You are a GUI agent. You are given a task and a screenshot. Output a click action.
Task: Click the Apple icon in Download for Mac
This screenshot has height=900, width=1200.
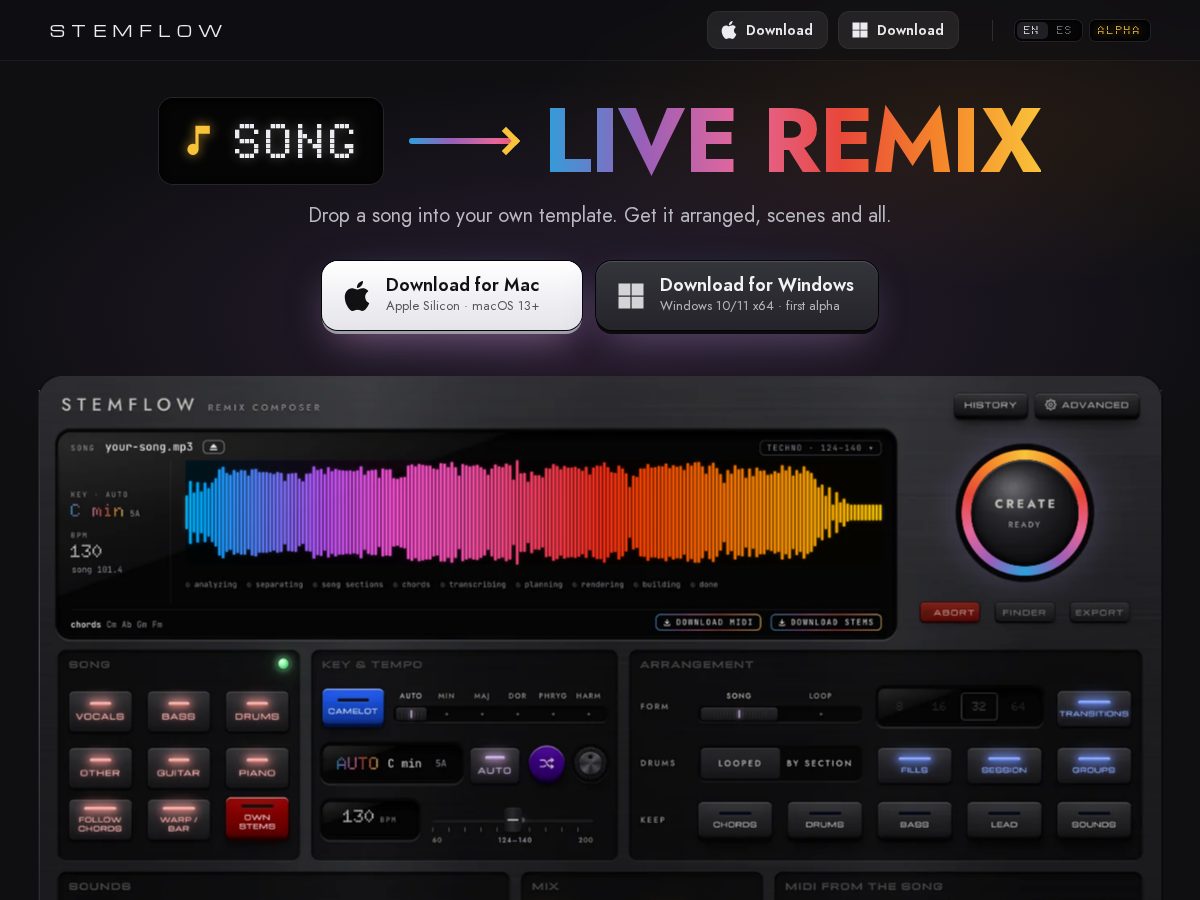click(x=357, y=296)
